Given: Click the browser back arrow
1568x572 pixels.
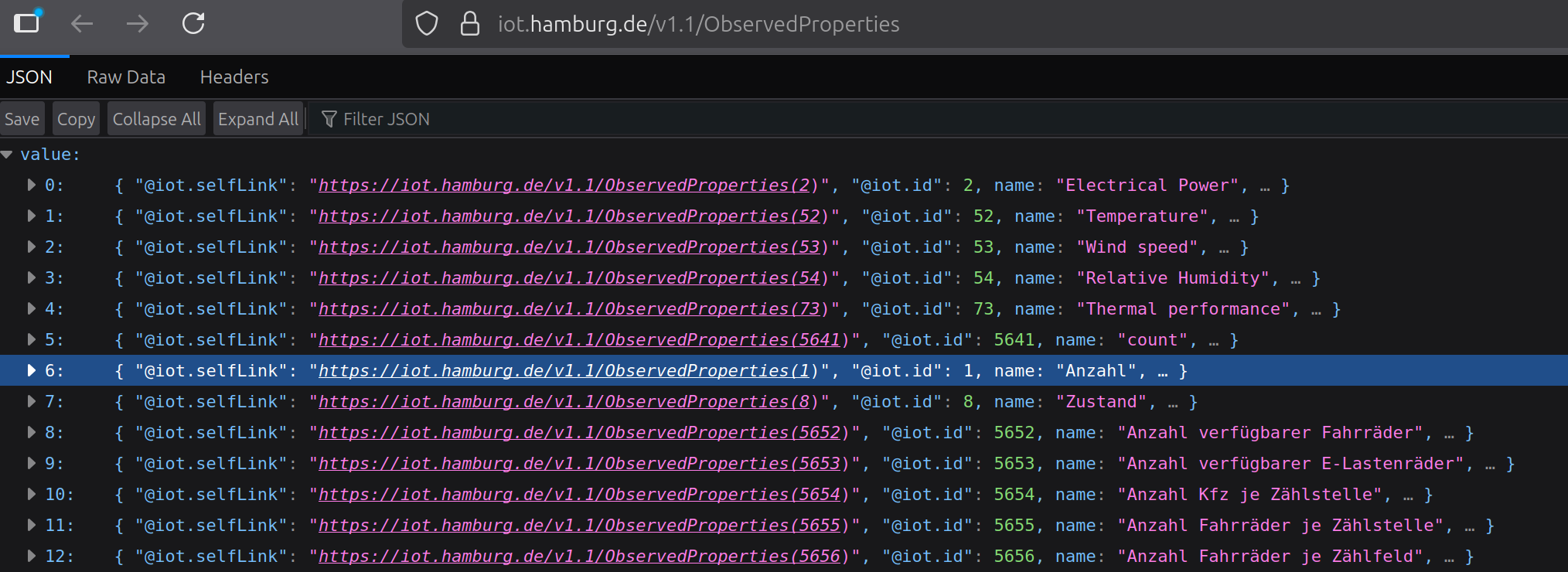Looking at the screenshot, I should point(82,24).
